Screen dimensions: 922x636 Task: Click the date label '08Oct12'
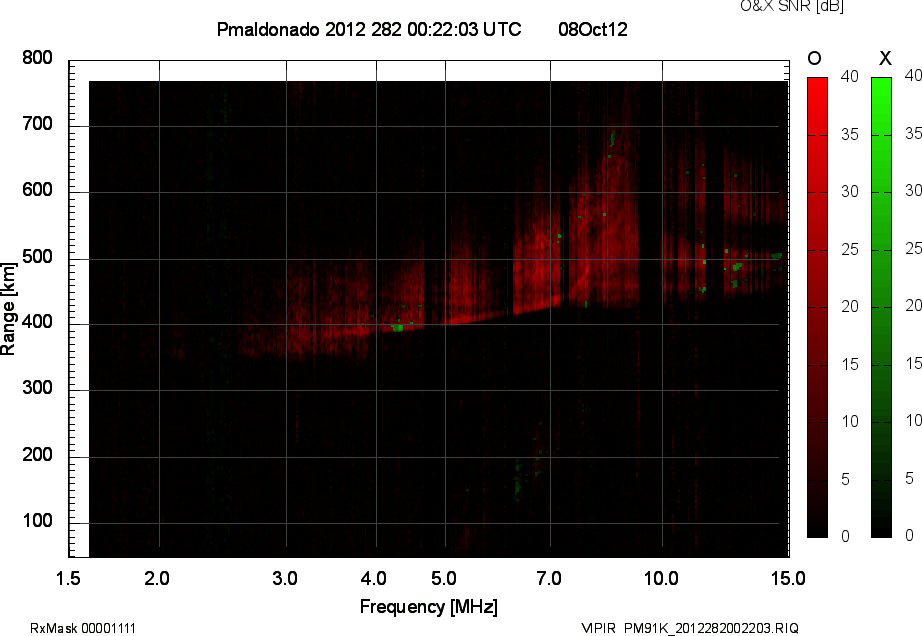[x=593, y=29]
